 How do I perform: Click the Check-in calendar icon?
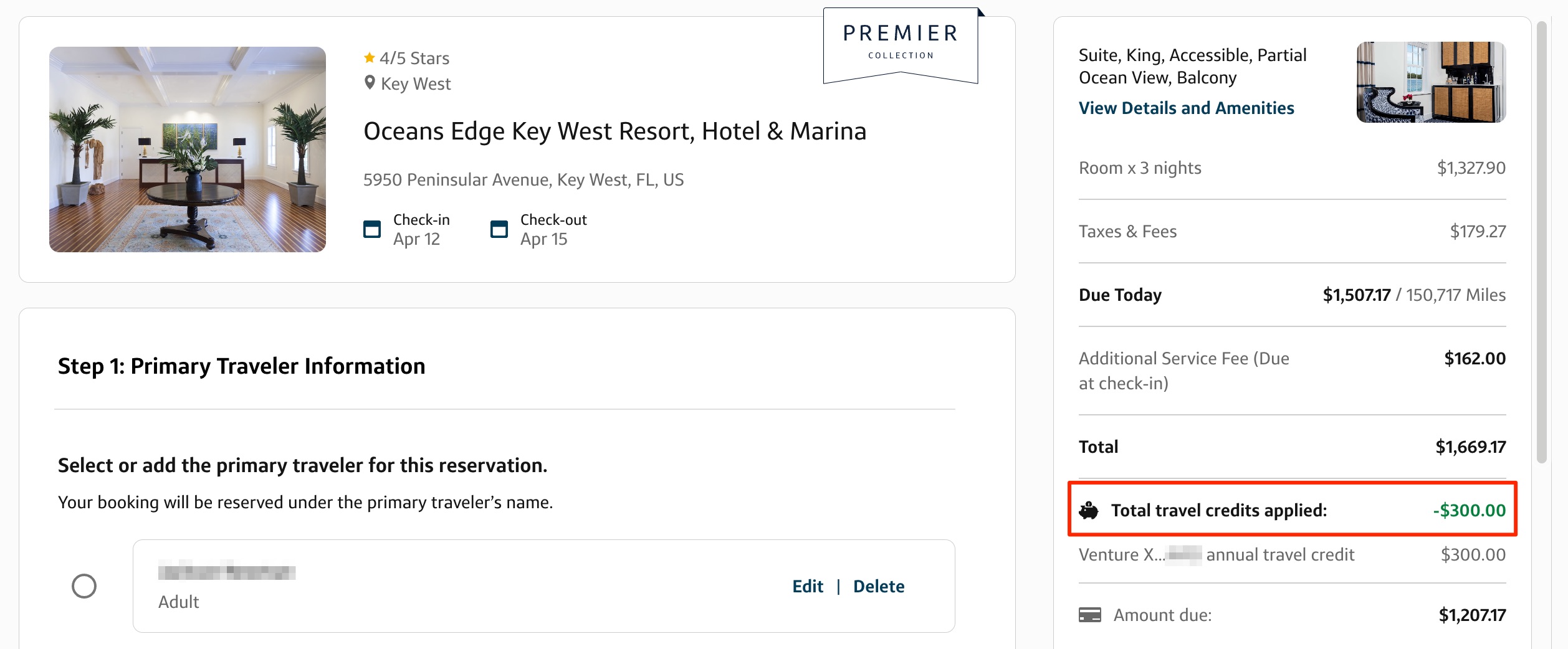click(373, 229)
